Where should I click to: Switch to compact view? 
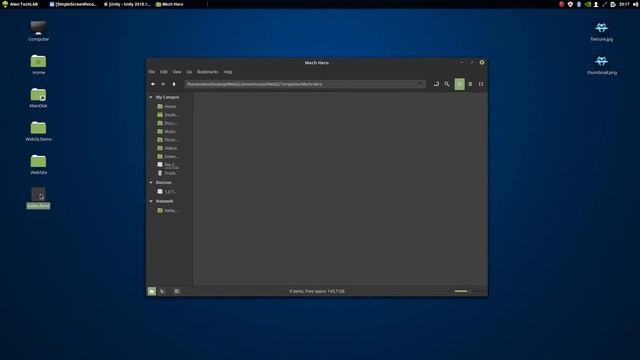click(x=481, y=84)
